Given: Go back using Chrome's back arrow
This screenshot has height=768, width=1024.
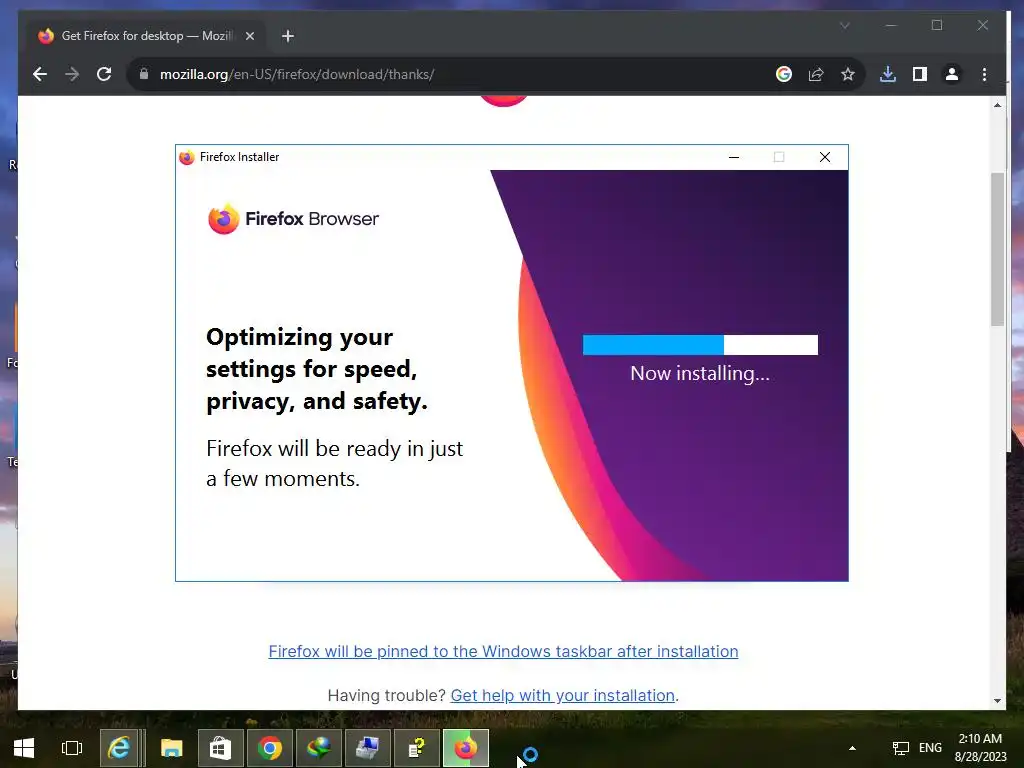Looking at the screenshot, I should coord(40,74).
